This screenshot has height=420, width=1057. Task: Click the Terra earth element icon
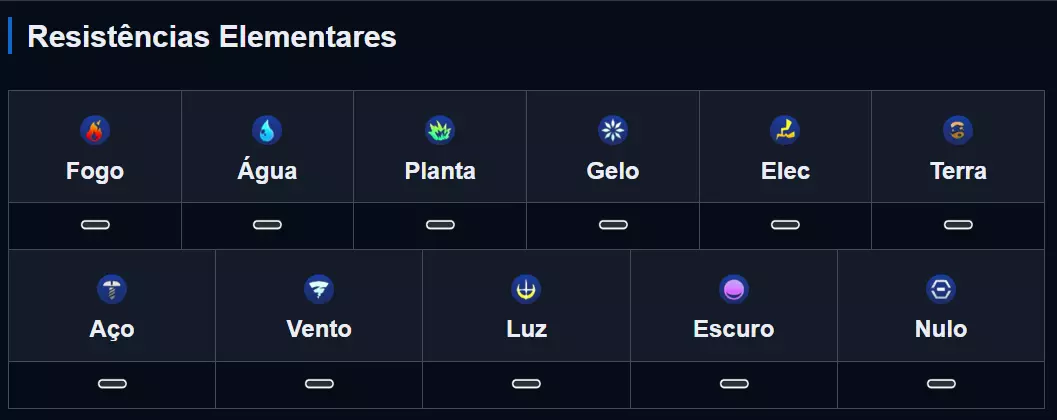(x=958, y=130)
